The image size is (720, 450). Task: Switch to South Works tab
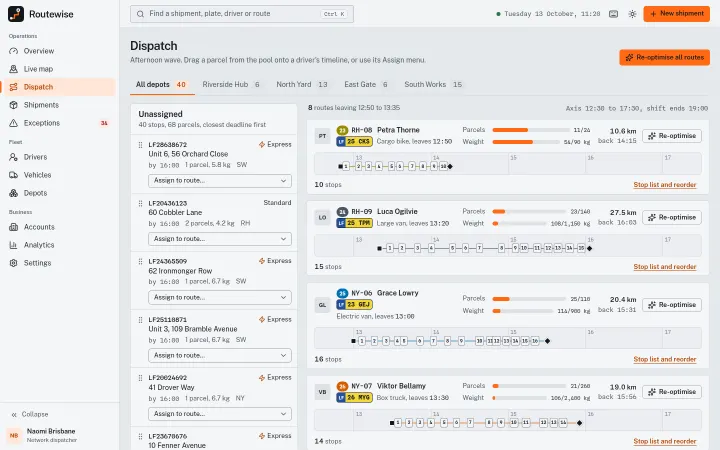pos(433,85)
